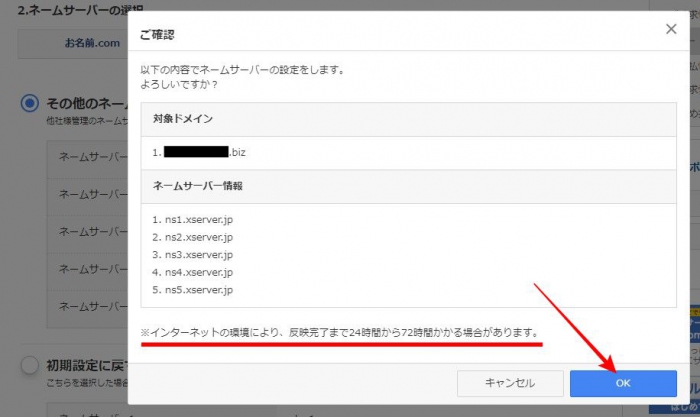
Task: Confirm nameserver settings with OK button
Action: coord(623,383)
